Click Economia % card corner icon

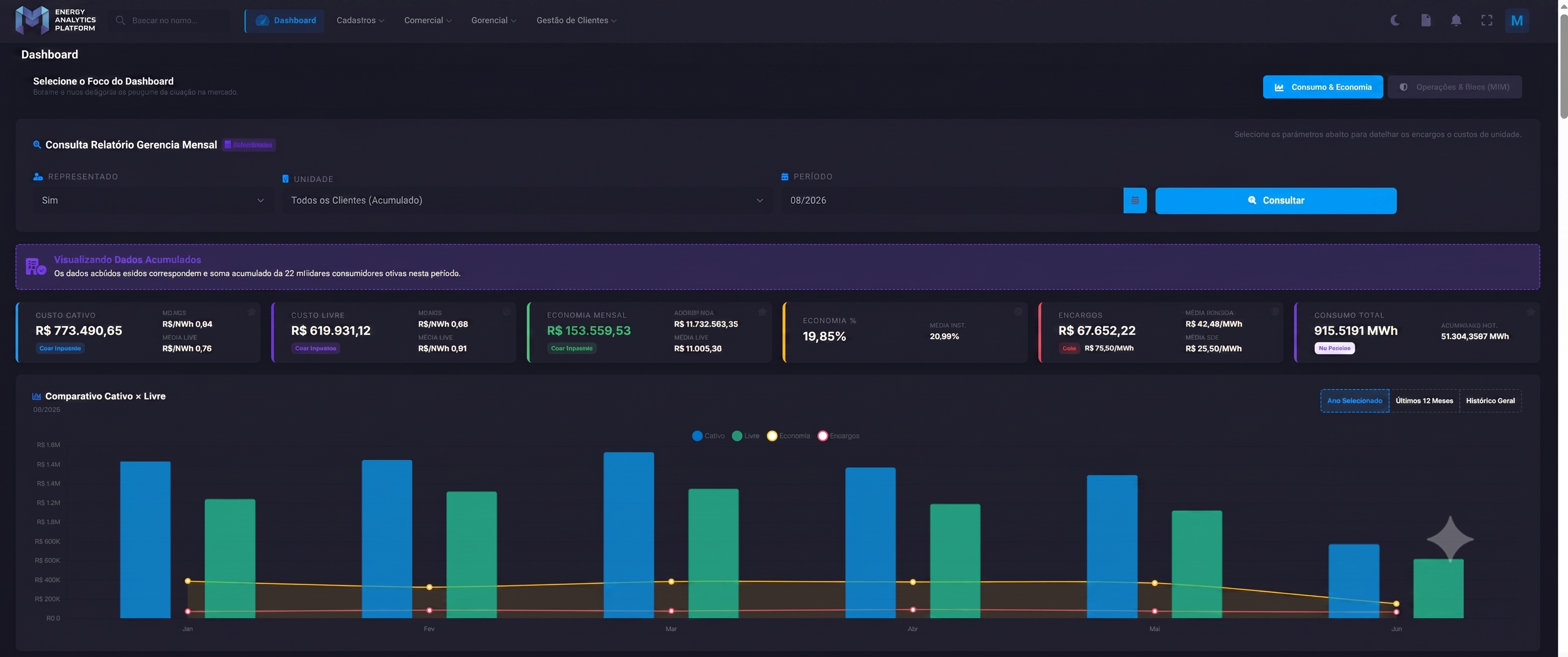coord(1018,312)
